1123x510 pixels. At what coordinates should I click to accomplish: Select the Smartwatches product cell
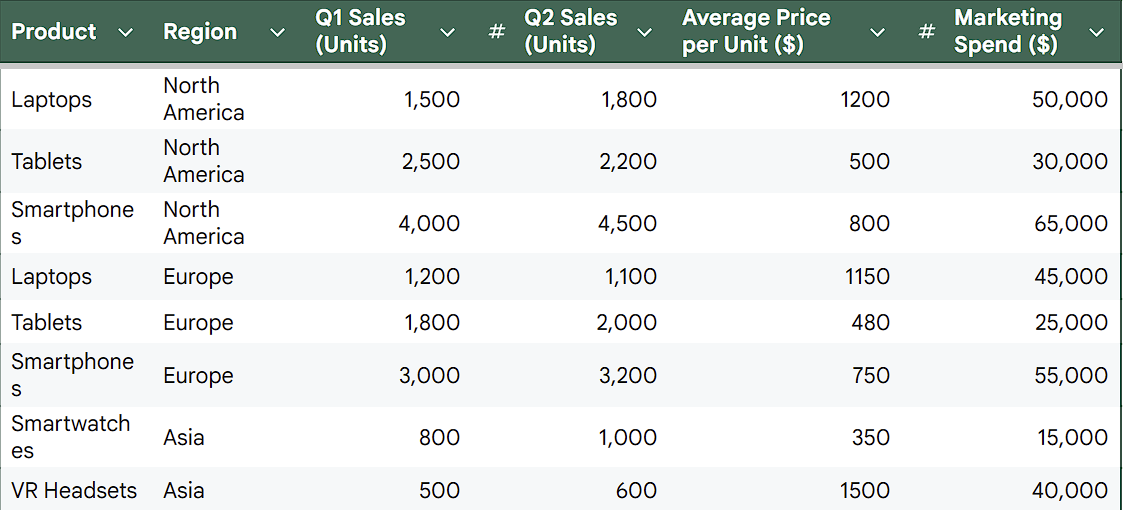(71, 437)
